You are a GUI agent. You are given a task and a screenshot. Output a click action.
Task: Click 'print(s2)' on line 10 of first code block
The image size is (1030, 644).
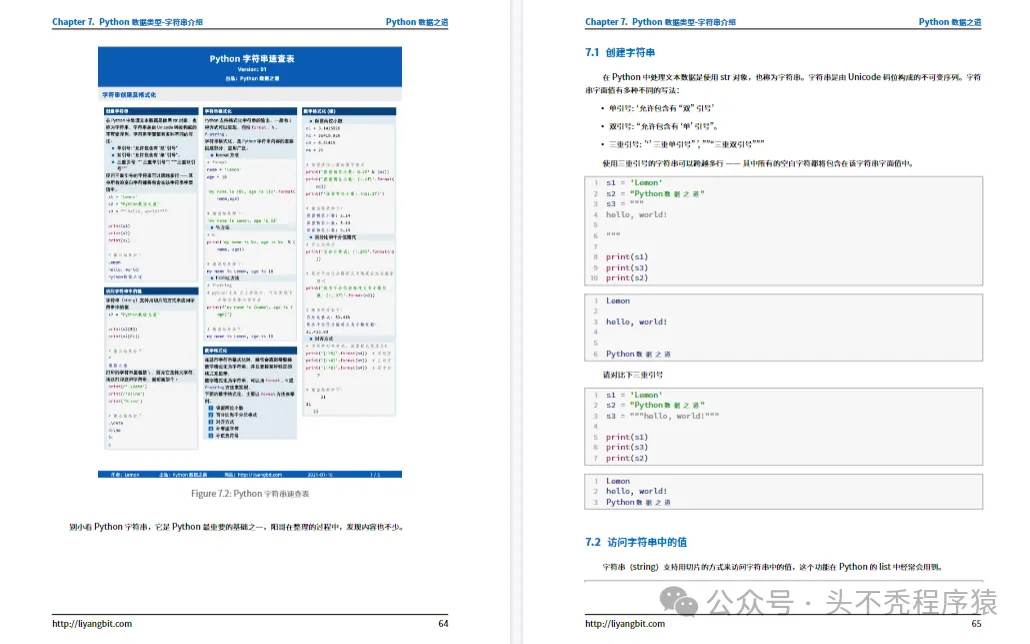pos(627,278)
